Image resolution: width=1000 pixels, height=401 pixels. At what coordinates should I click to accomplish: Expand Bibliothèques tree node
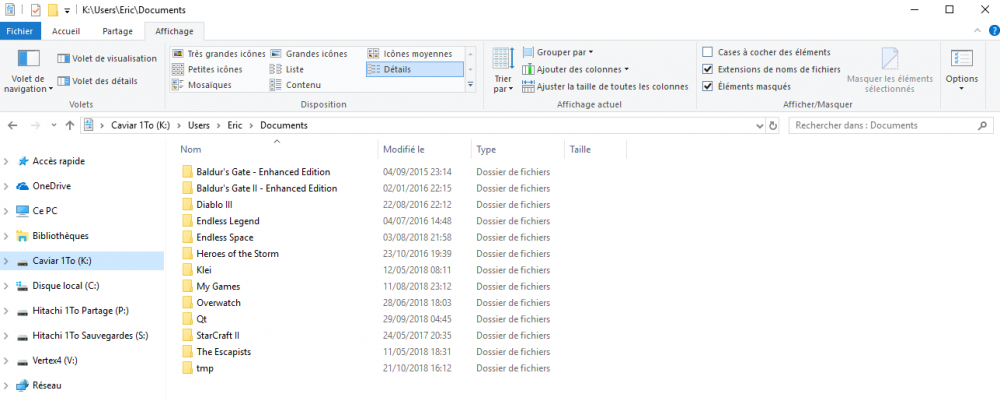coord(6,236)
